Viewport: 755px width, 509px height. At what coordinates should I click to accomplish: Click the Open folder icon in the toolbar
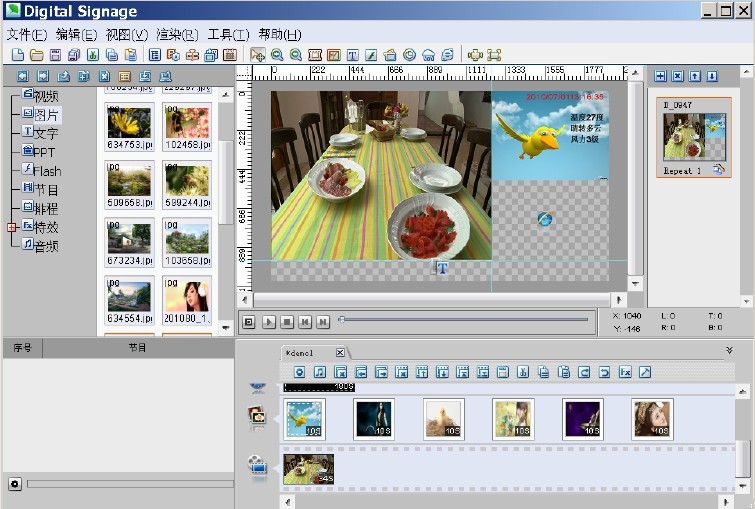(x=37, y=55)
